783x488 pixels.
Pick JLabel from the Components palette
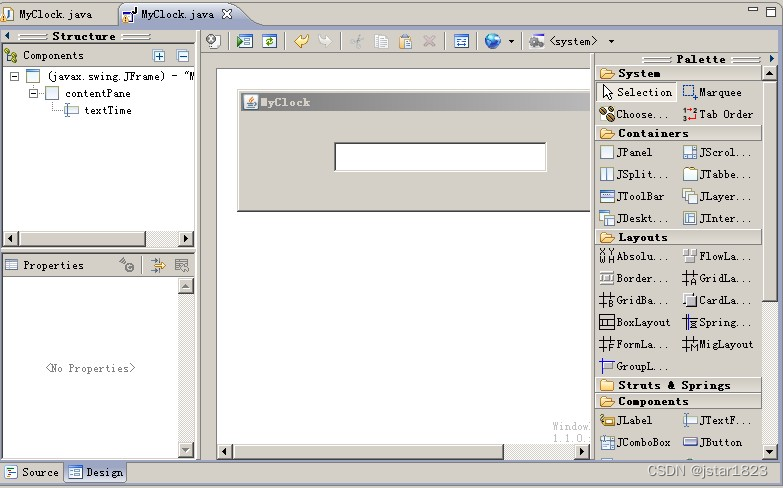[626, 420]
